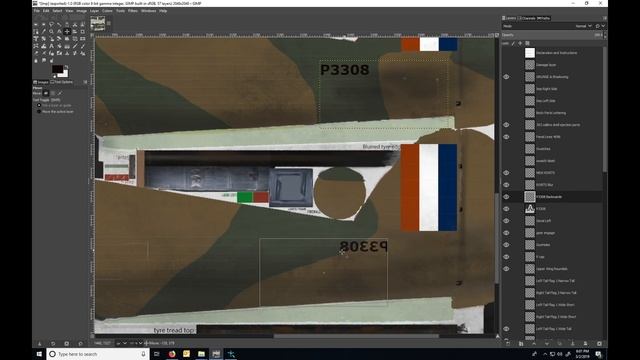The image size is (640, 360).
Task: Select the Measure tool
Action: tap(59, 31)
